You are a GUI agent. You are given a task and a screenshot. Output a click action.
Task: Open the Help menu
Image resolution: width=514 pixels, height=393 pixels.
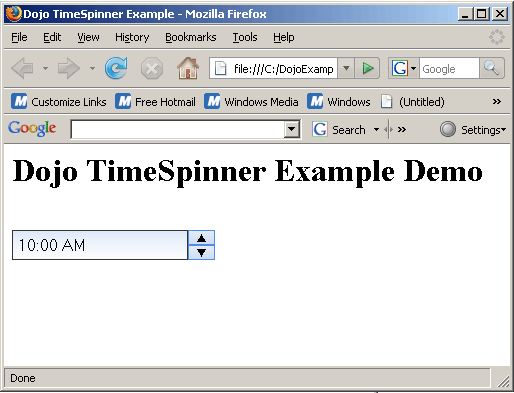point(284,37)
